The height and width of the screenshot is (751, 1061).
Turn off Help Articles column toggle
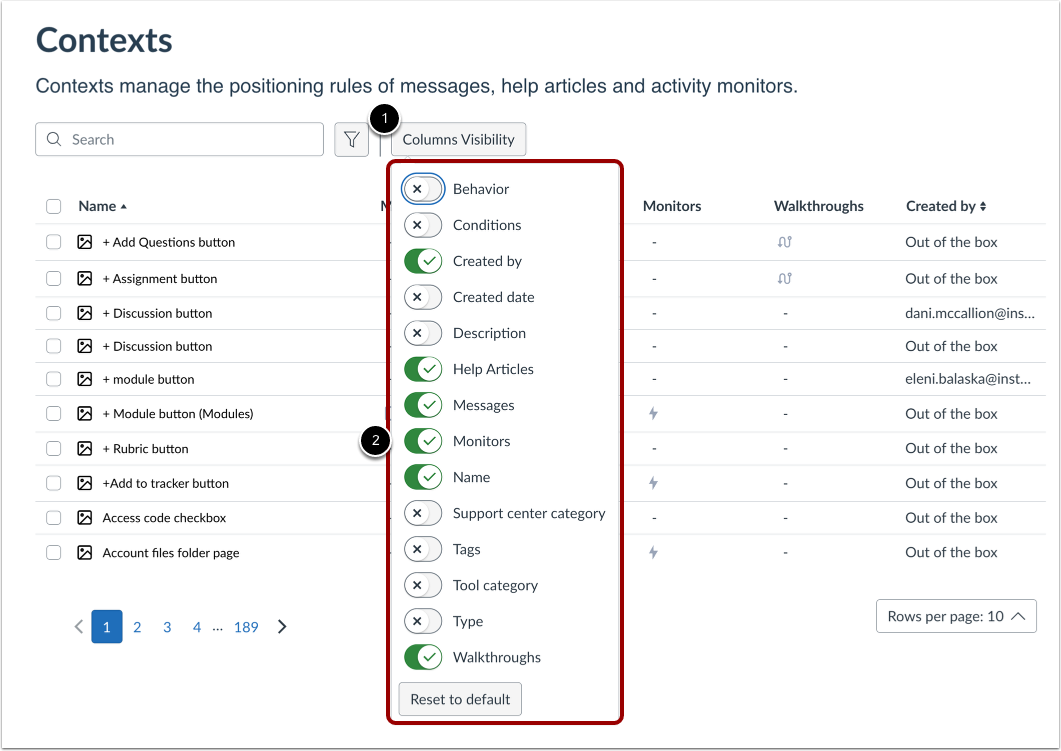pos(424,369)
